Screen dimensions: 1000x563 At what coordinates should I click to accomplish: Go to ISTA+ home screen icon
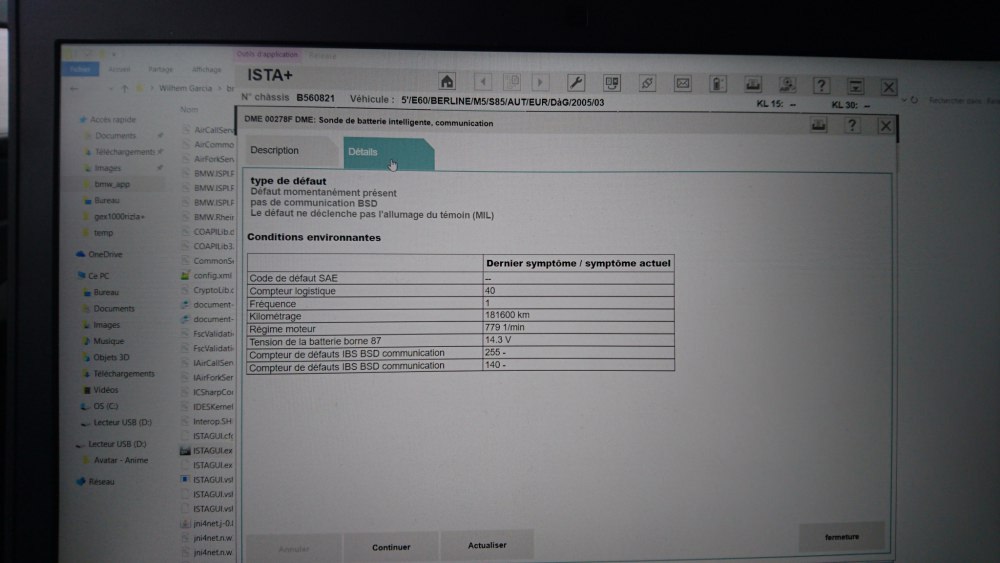tap(447, 82)
